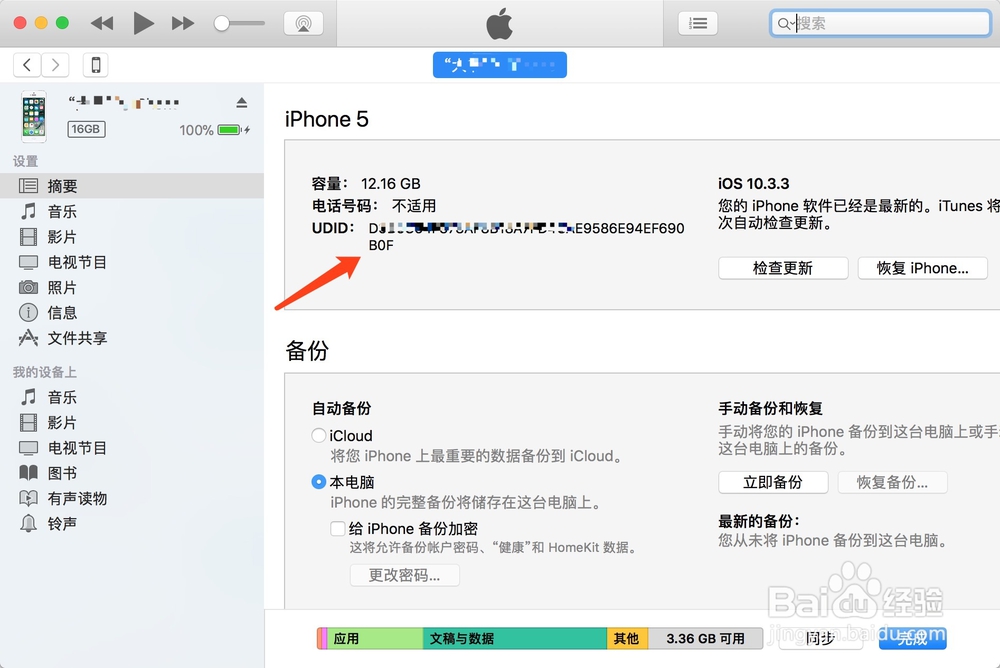Select the 本电脑 backup radio option

[318, 482]
